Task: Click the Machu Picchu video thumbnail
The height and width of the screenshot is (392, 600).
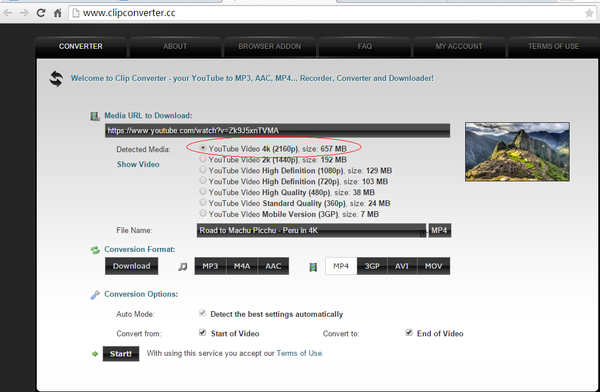Action: click(517, 152)
